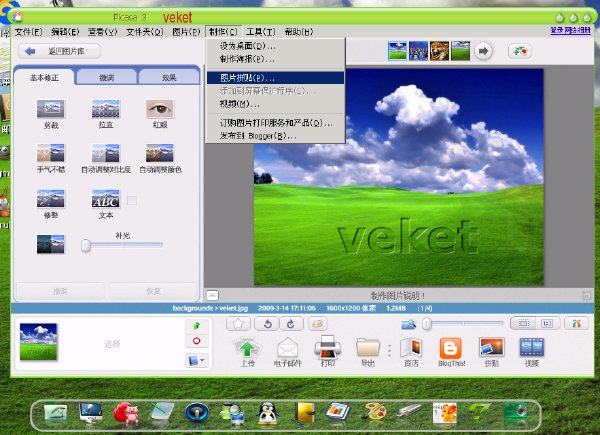
Task: Open the green question mark dock icon
Action: [478, 413]
